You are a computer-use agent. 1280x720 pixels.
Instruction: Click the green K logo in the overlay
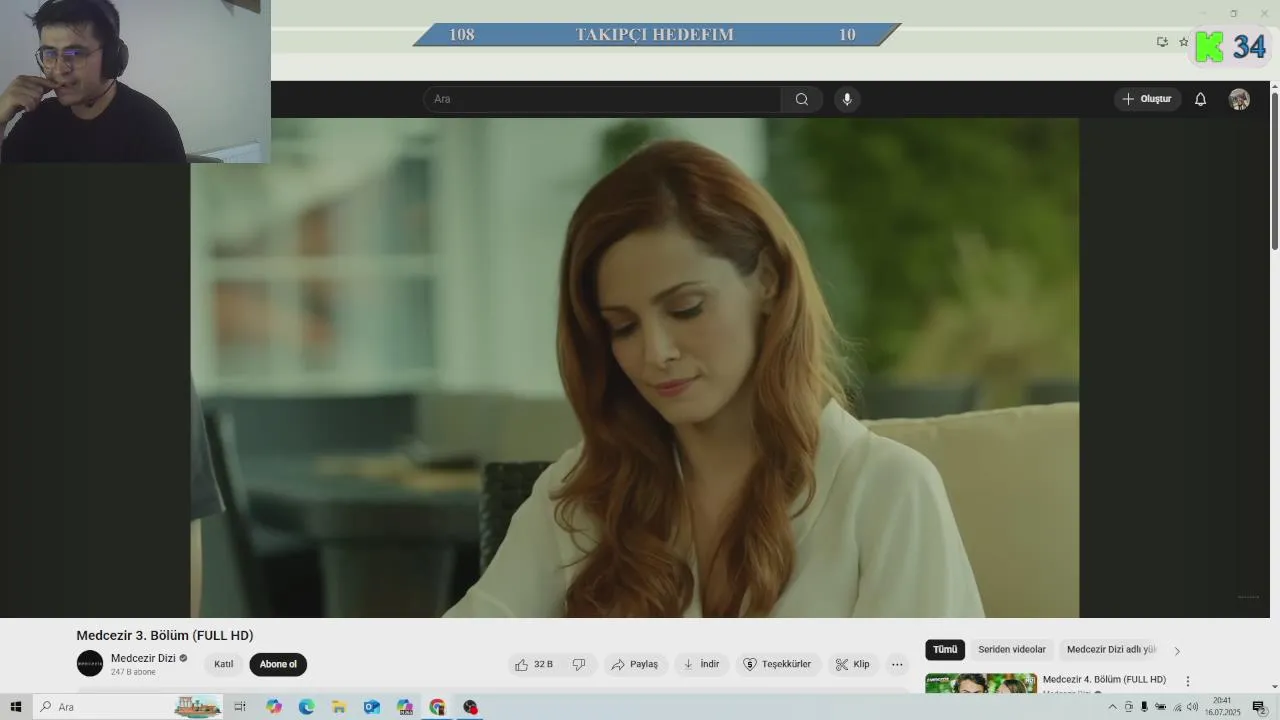point(1209,46)
